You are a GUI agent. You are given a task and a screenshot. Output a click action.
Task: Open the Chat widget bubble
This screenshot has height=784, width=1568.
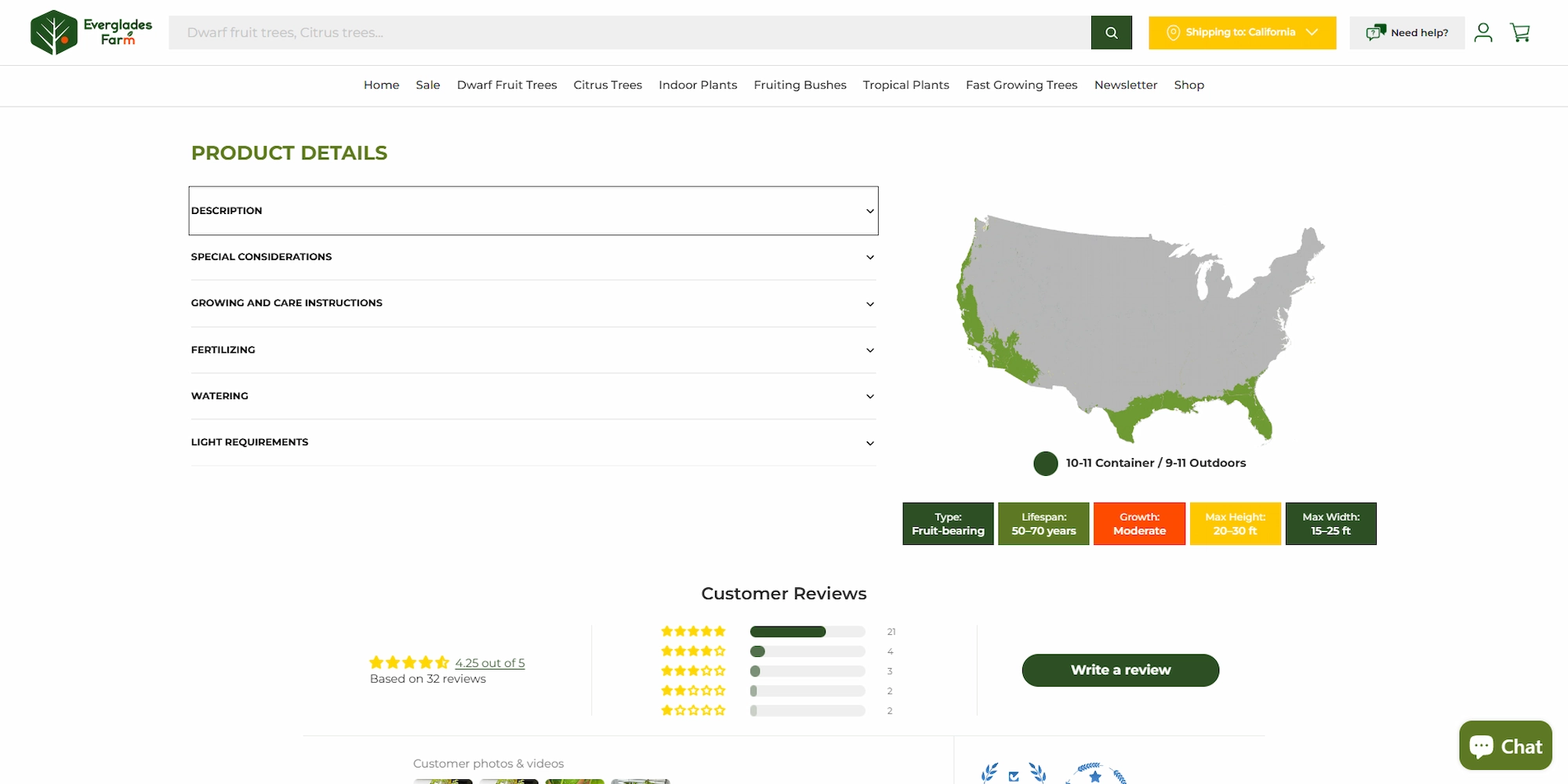coord(1504,746)
